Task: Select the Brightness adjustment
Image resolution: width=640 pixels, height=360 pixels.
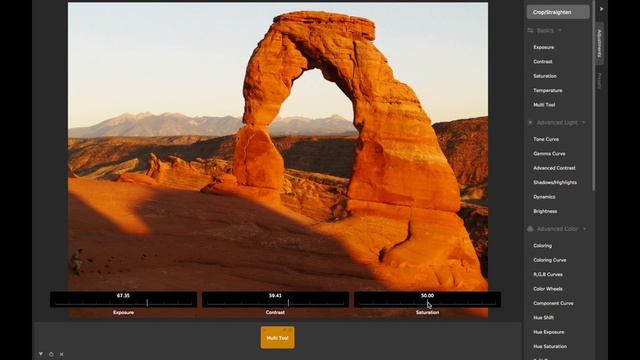Action: pos(545,211)
